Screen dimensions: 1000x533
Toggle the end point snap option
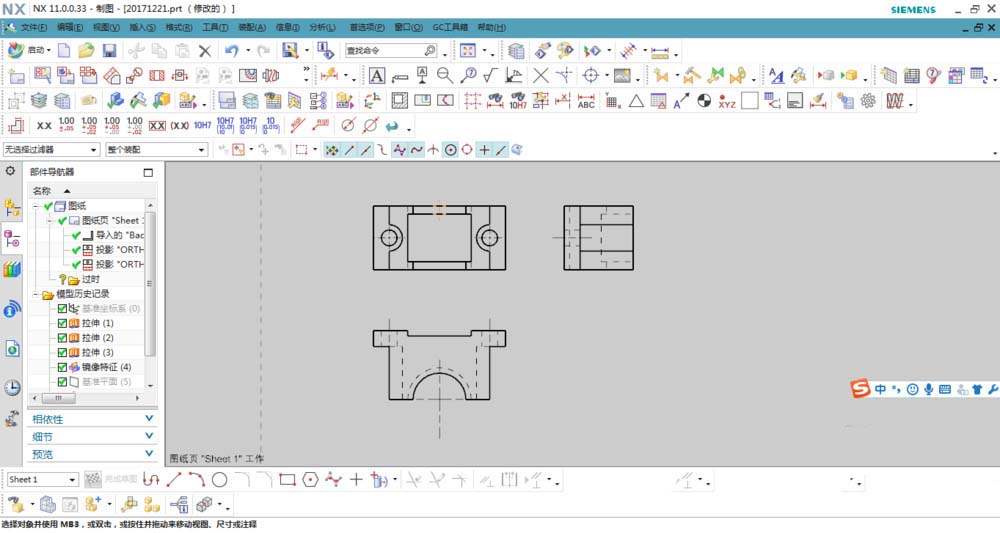point(349,150)
